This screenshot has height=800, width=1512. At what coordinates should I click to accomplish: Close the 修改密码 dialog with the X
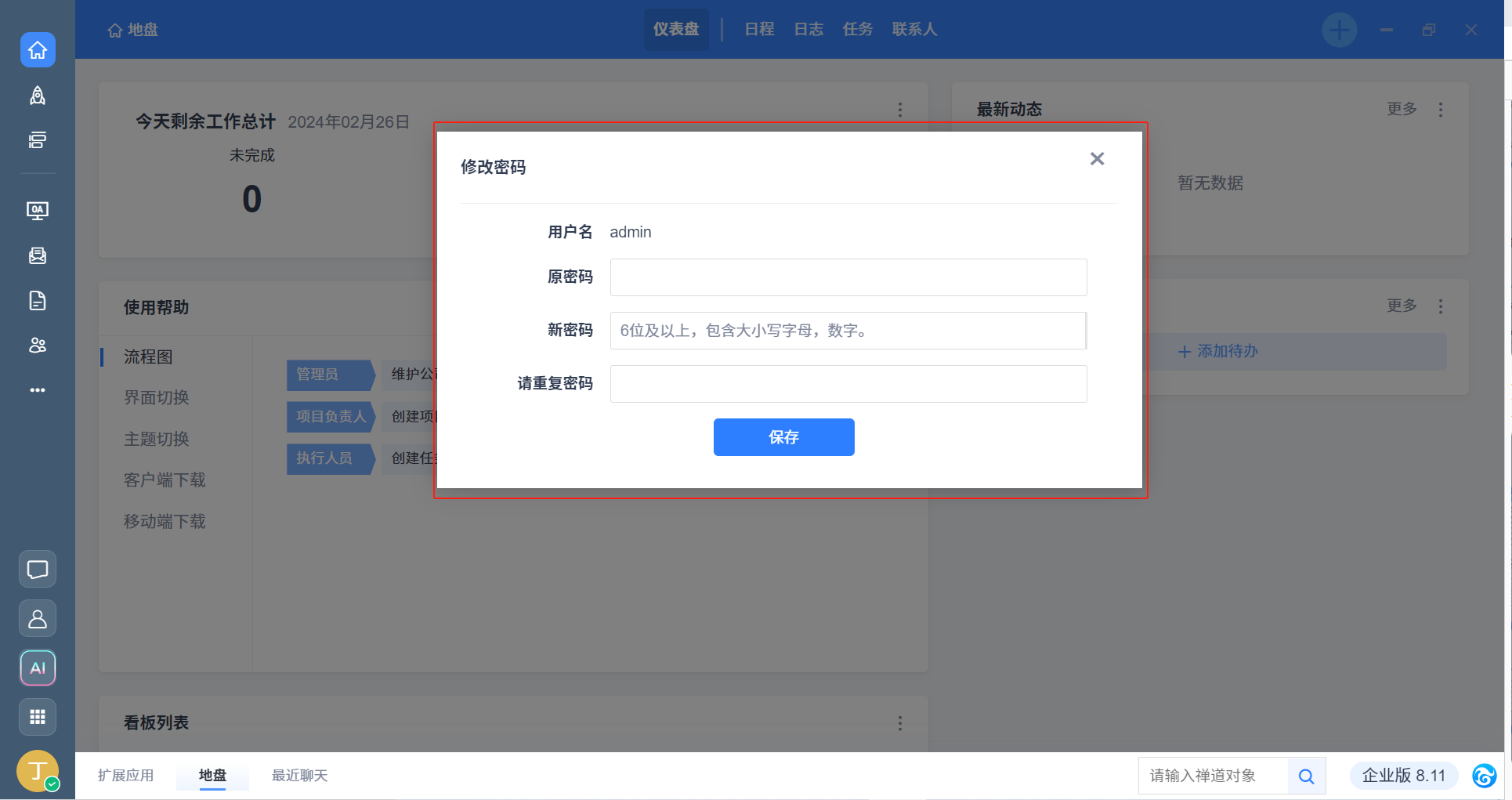pos(1098,159)
